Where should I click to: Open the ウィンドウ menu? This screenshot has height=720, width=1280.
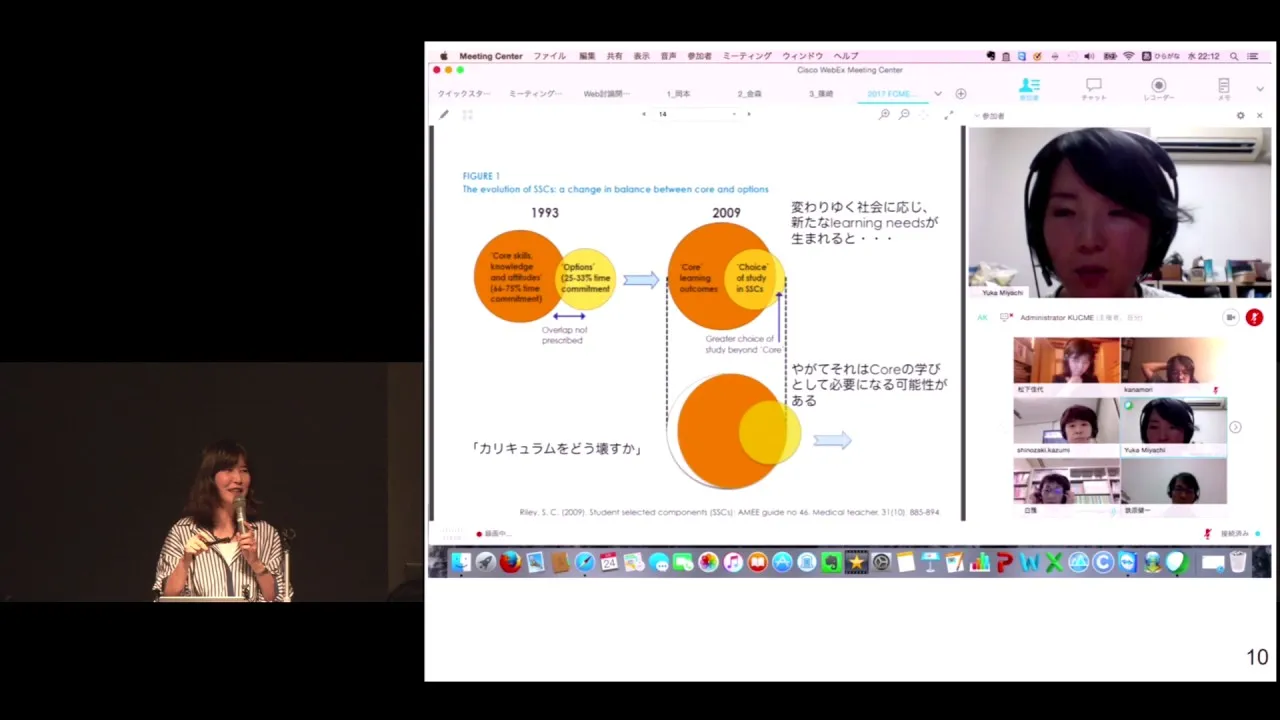[x=802, y=56]
